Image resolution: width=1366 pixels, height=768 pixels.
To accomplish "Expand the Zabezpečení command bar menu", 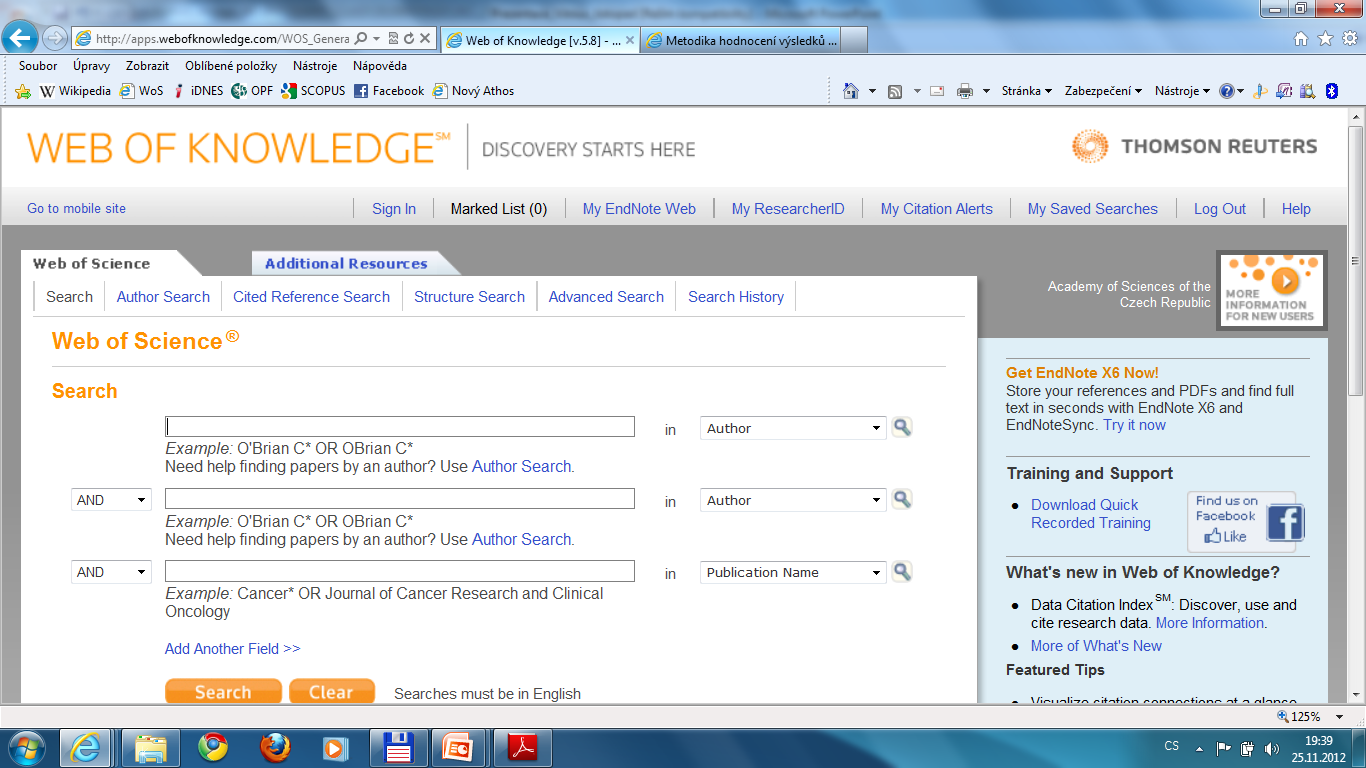I will (1103, 91).
